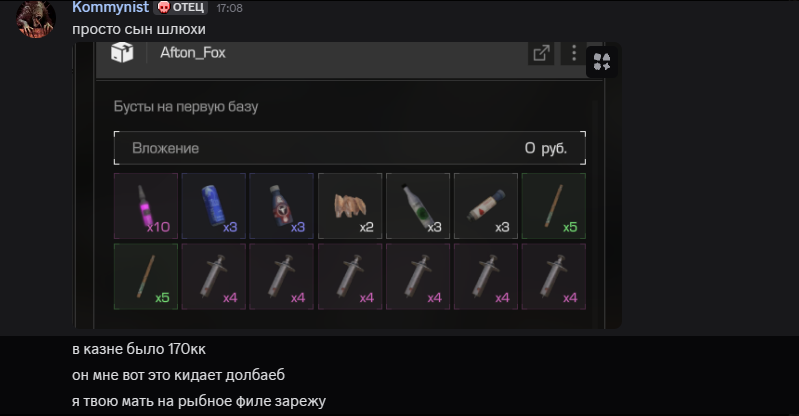The width and height of the screenshot is (799, 416).
Task: Select the green-label bottle x3 item
Action: (x=418, y=206)
